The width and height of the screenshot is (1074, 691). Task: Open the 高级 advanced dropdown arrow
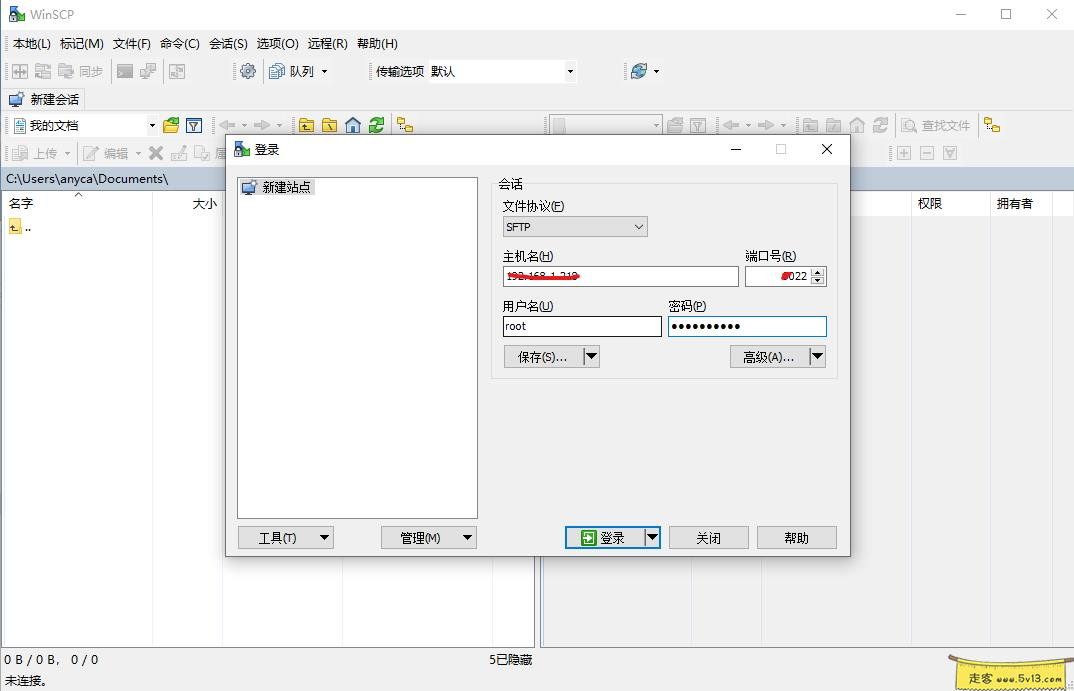(x=817, y=356)
